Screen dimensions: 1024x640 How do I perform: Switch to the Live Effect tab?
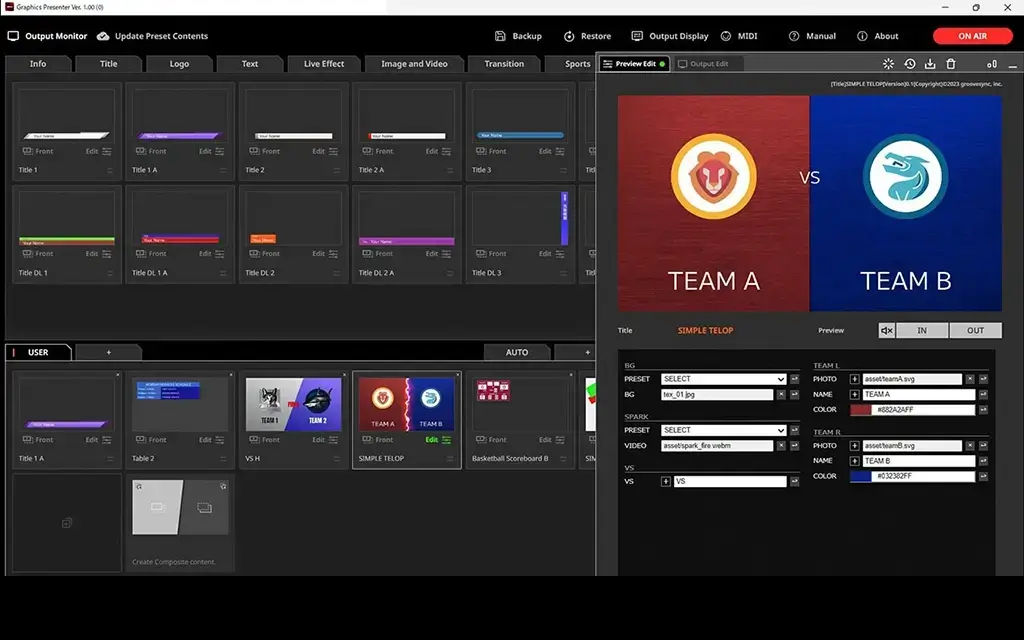point(324,64)
